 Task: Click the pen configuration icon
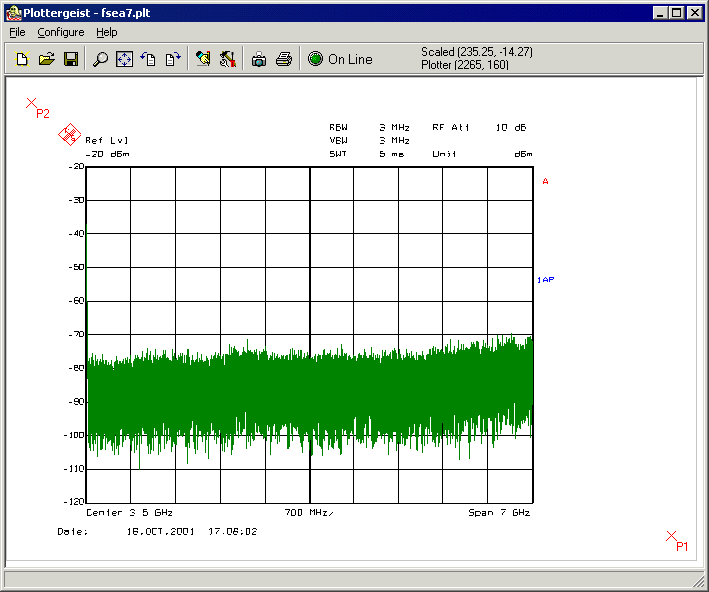[203, 60]
